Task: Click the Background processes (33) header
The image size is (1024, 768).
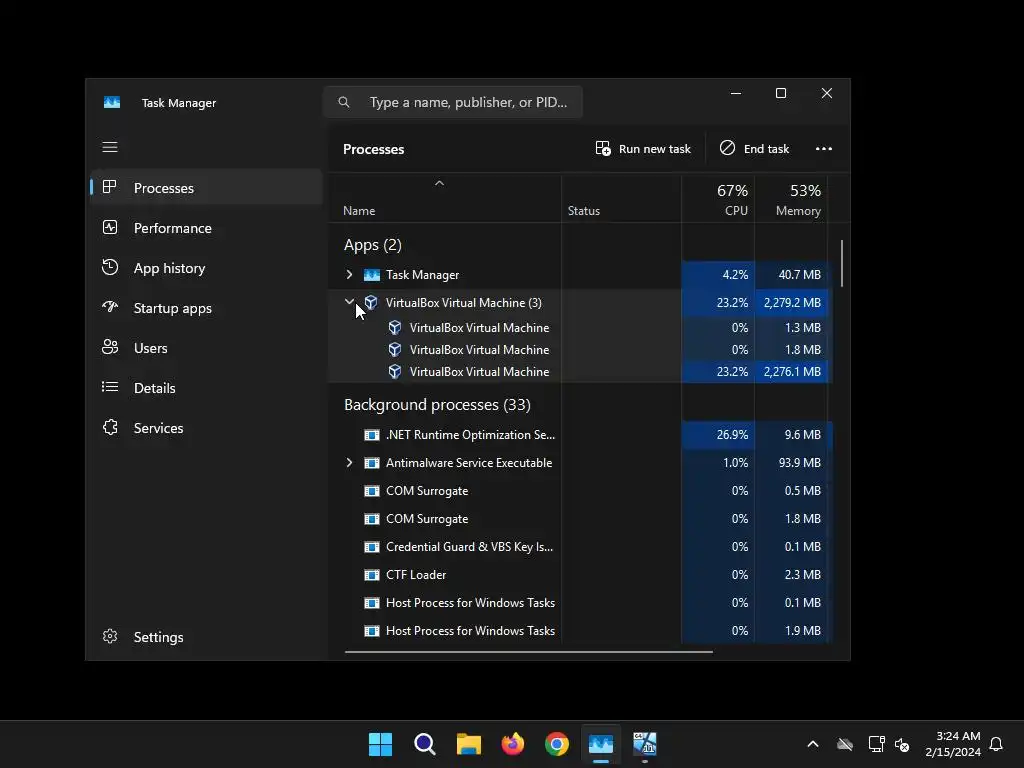Action: (x=437, y=405)
